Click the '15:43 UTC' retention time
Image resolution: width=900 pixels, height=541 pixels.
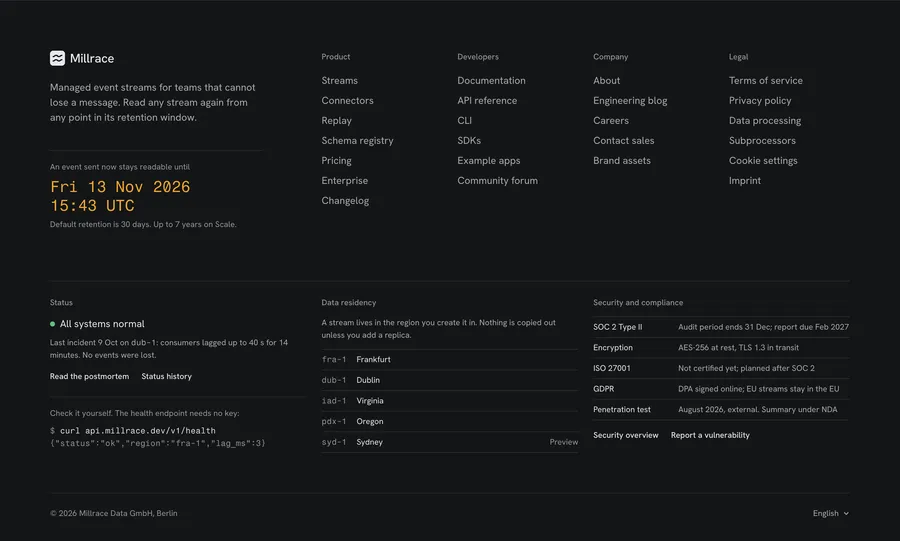tap(92, 206)
